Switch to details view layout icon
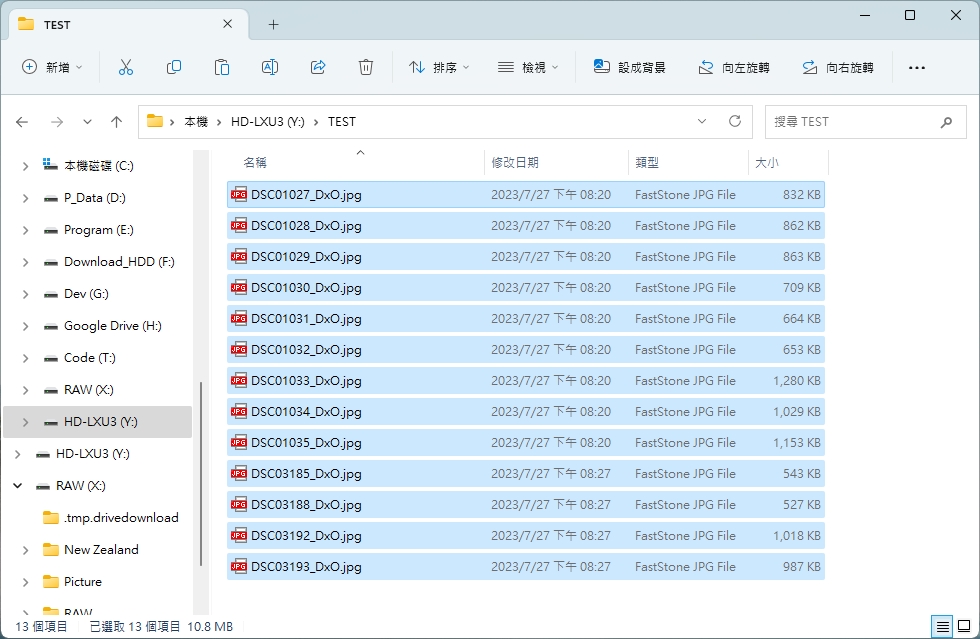The height and width of the screenshot is (639, 980). 942,627
